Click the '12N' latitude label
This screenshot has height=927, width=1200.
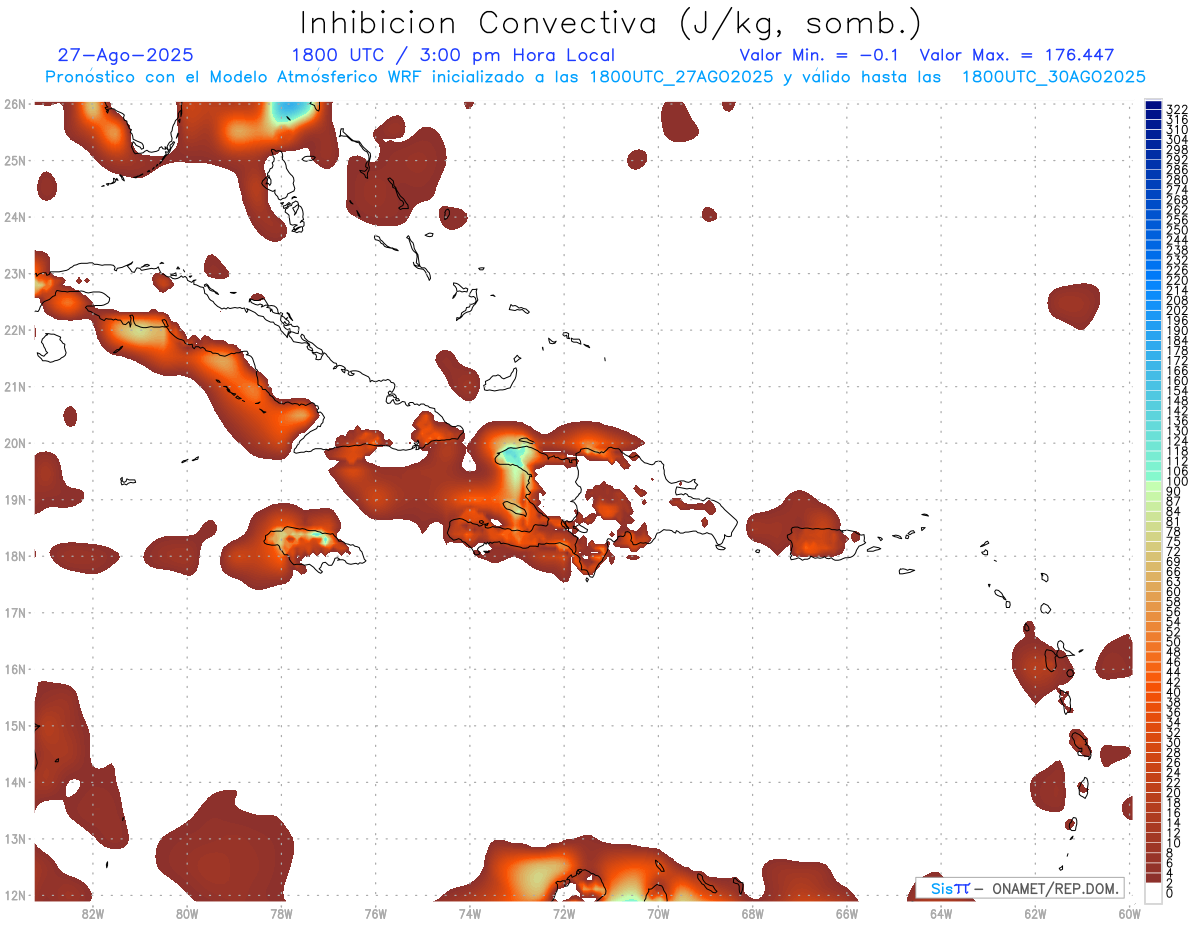coord(14,895)
